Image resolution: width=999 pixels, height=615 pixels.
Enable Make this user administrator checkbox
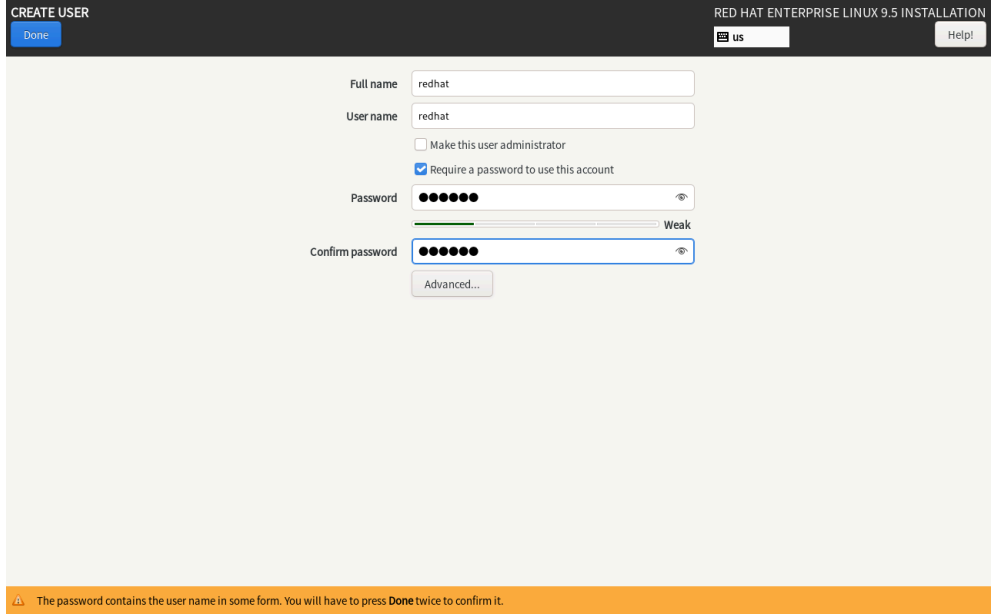[x=420, y=145]
